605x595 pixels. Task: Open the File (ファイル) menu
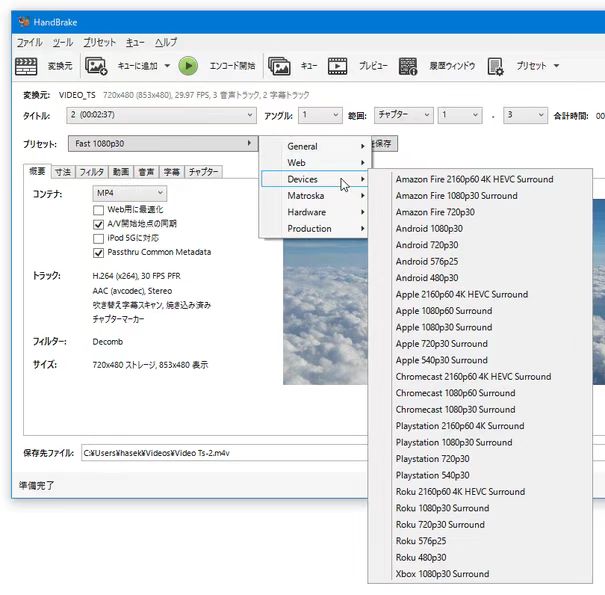pos(29,42)
